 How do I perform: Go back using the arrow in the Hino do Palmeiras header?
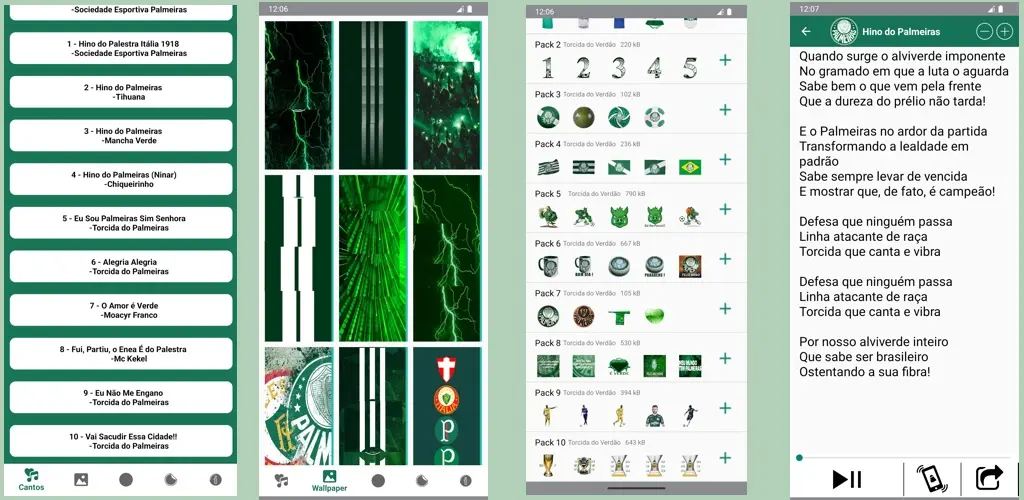coord(807,31)
